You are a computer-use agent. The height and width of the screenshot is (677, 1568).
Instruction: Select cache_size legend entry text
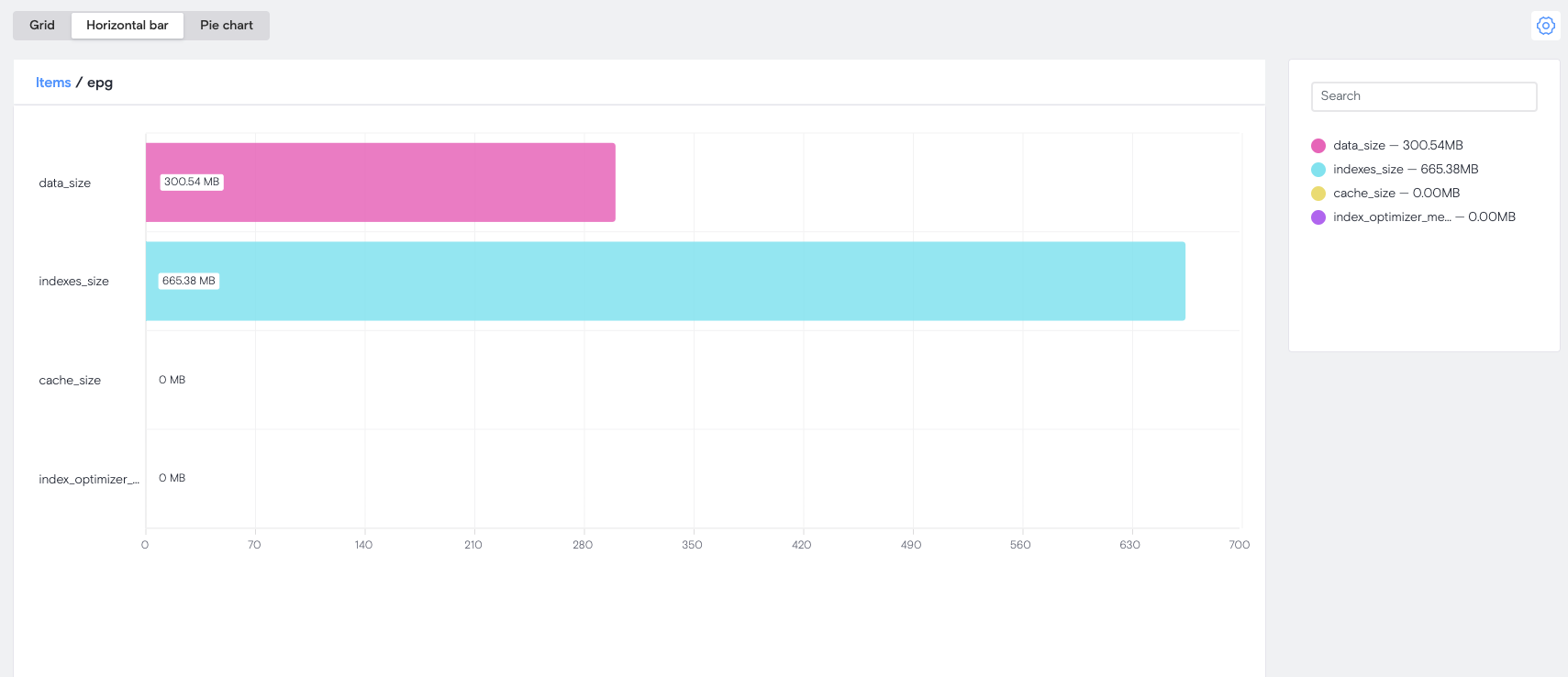point(1396,194)
